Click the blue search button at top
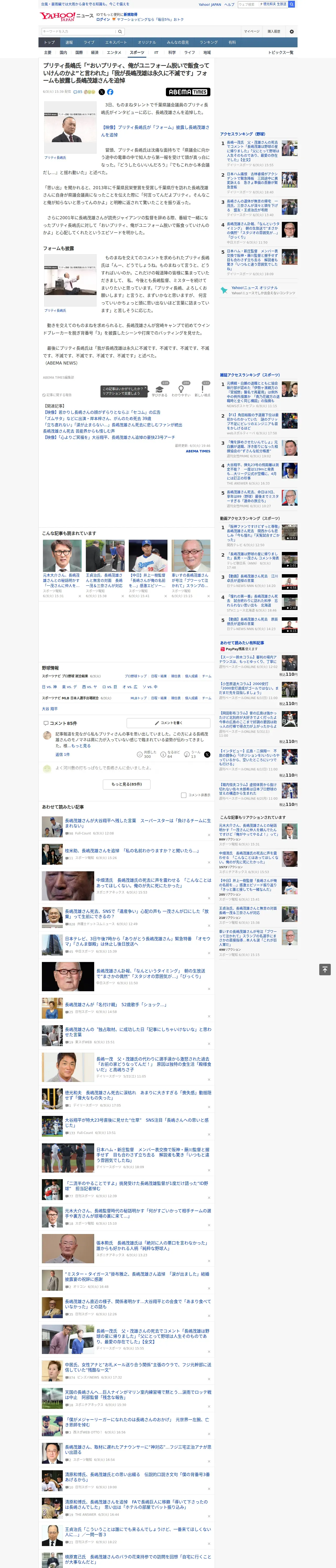The height and width of the screenshot is (1568, 336). [x=292, y=4]
